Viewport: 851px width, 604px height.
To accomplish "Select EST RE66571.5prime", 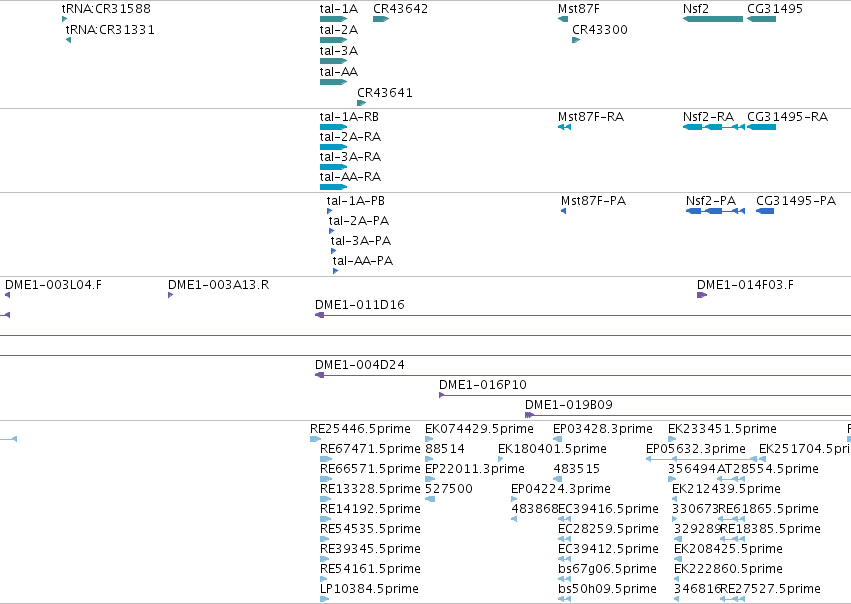I will click(326, 479).
